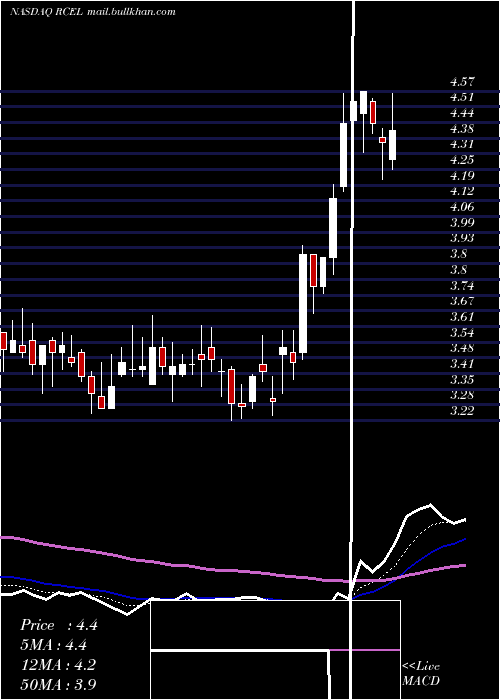Screen dimensions: 500x700
Task: Click the 3.67 price axis label
Action: (462, 301)
